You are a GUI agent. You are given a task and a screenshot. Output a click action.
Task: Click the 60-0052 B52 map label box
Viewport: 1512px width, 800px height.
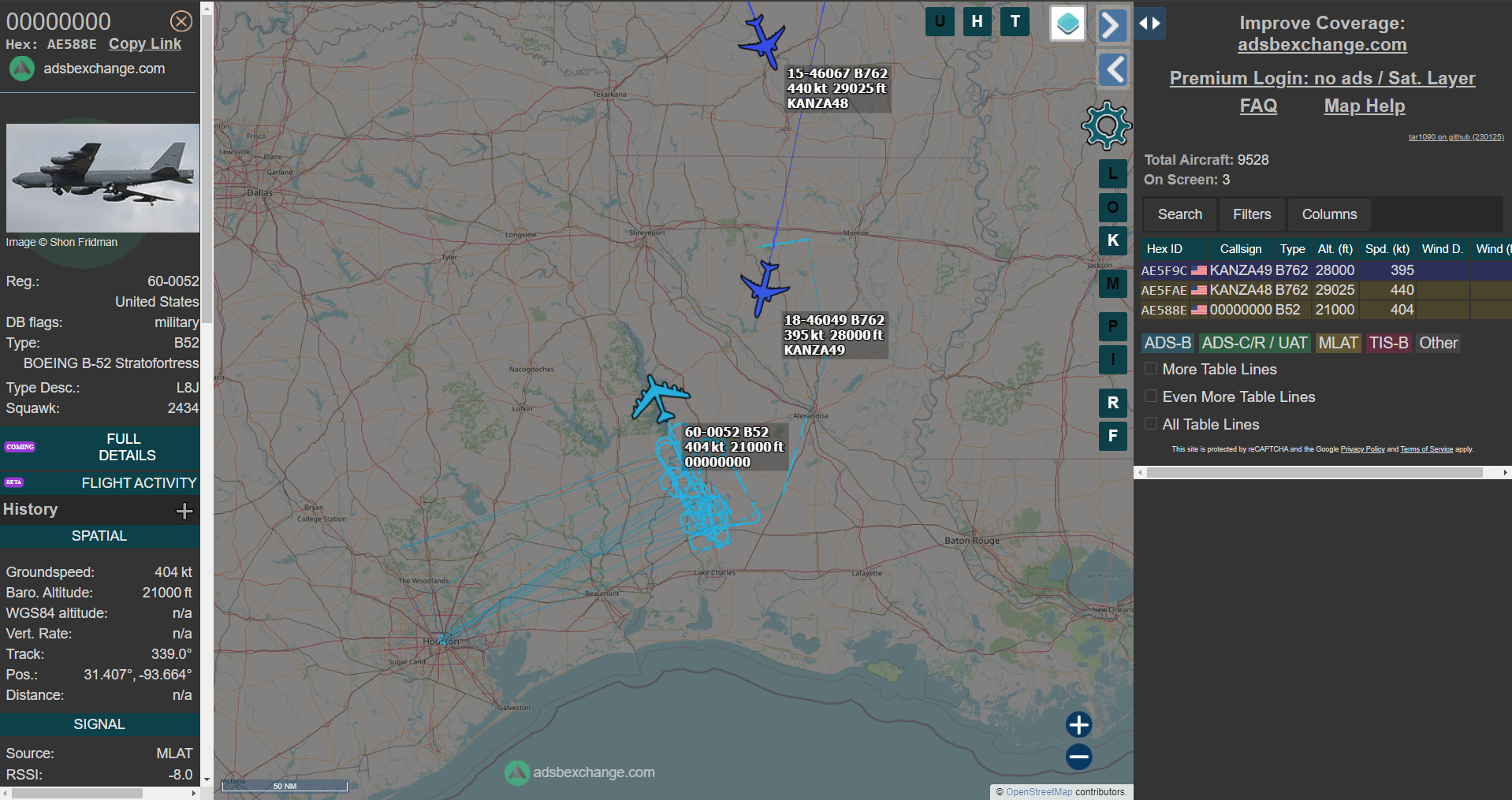[735, 447]
